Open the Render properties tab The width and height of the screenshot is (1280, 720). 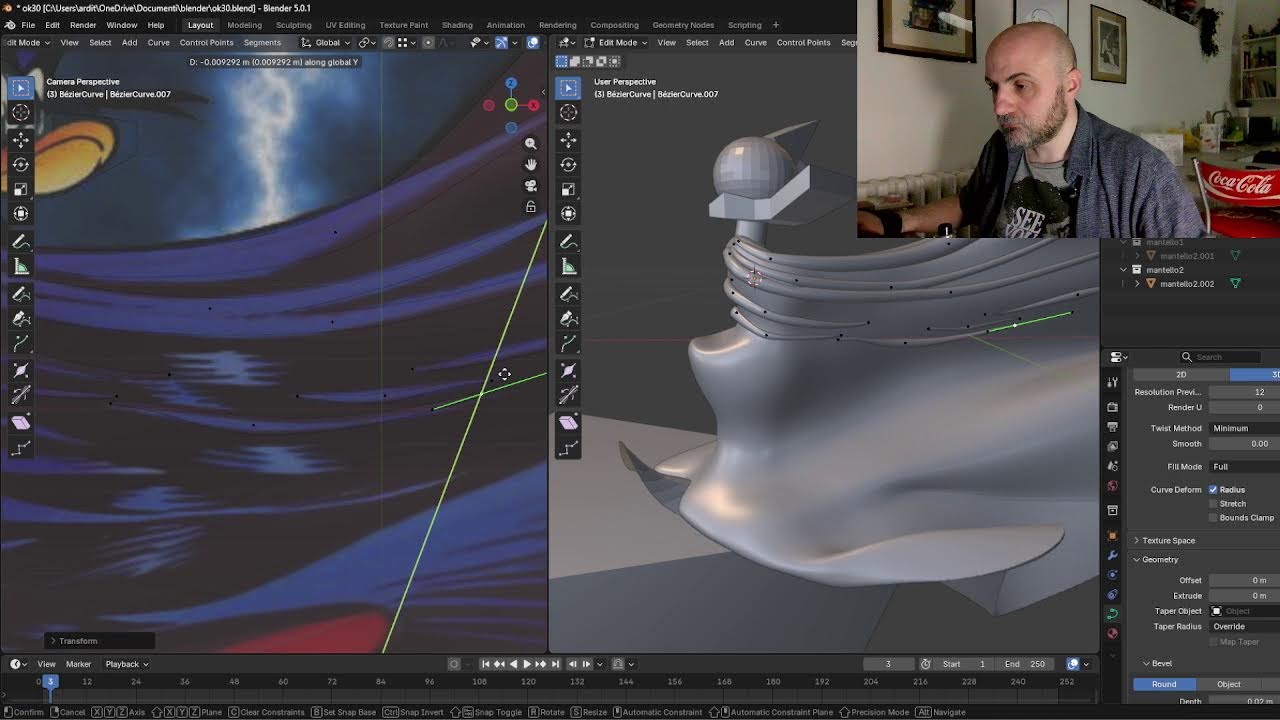(x=1112, y=407)
